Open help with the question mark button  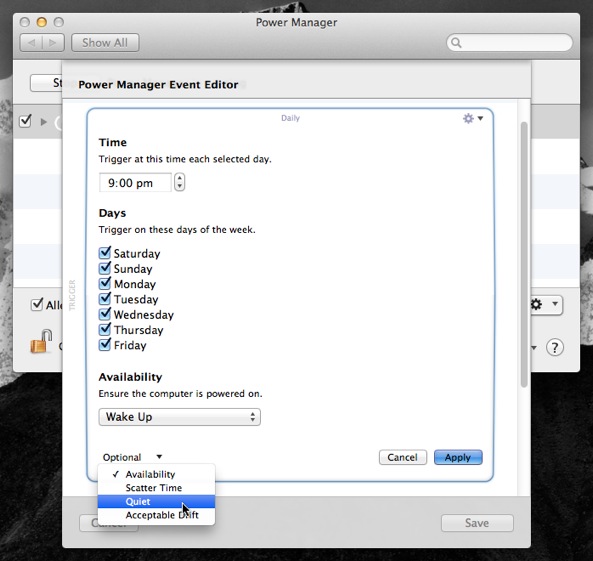click(554, 347)
